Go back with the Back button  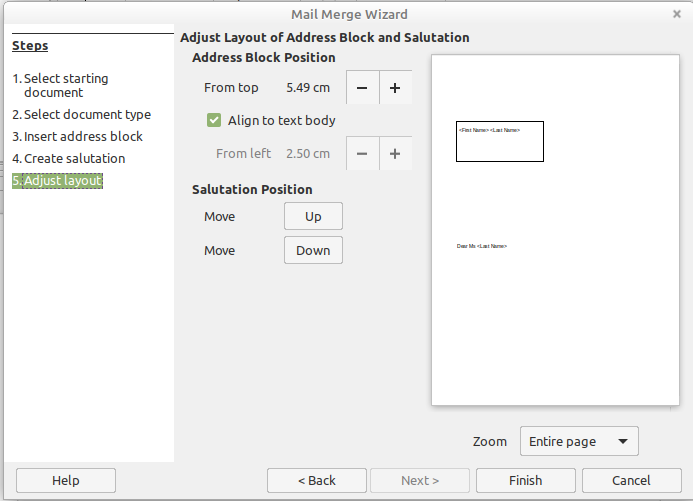[x=316, y=480]
